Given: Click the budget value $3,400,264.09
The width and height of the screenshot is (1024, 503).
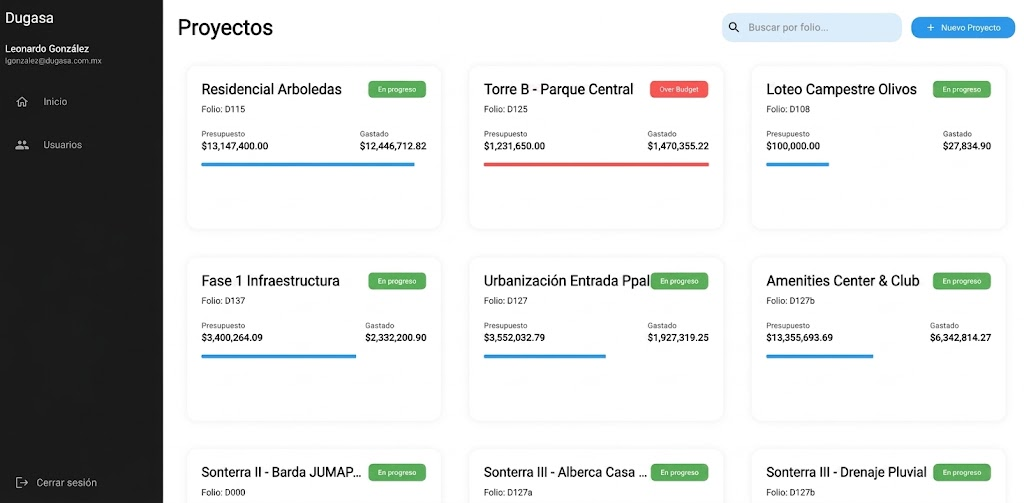Looking at the screenshot, I should 232,338.
